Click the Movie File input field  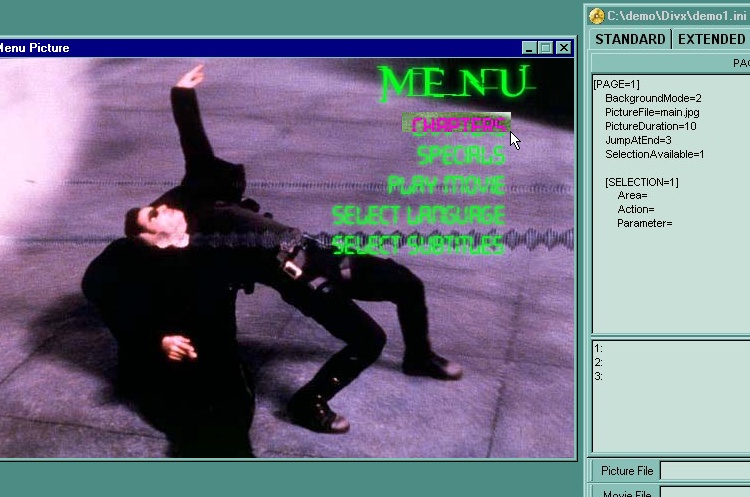705,492
